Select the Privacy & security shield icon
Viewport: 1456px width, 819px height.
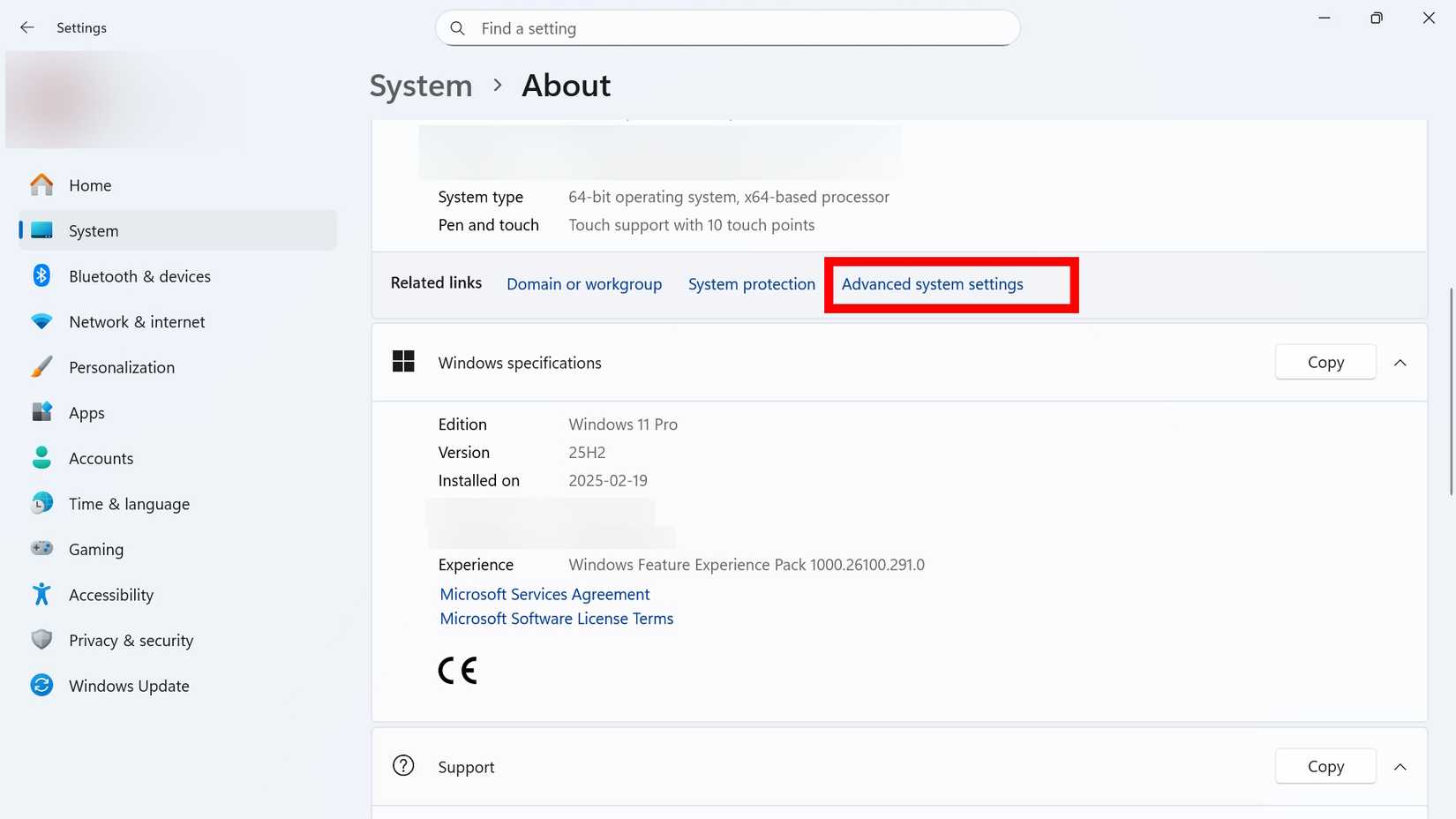(41, 640)
